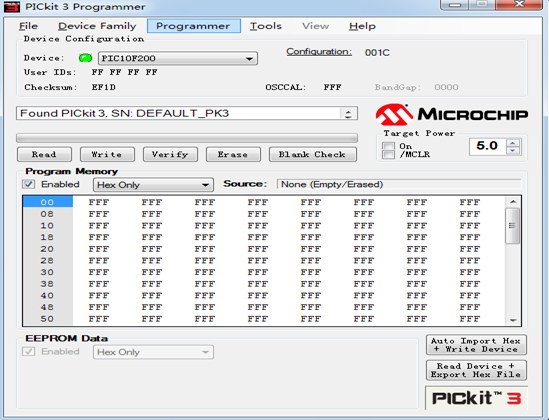
Task: Click the BandGap value 0000
Action: click(446, 87)
